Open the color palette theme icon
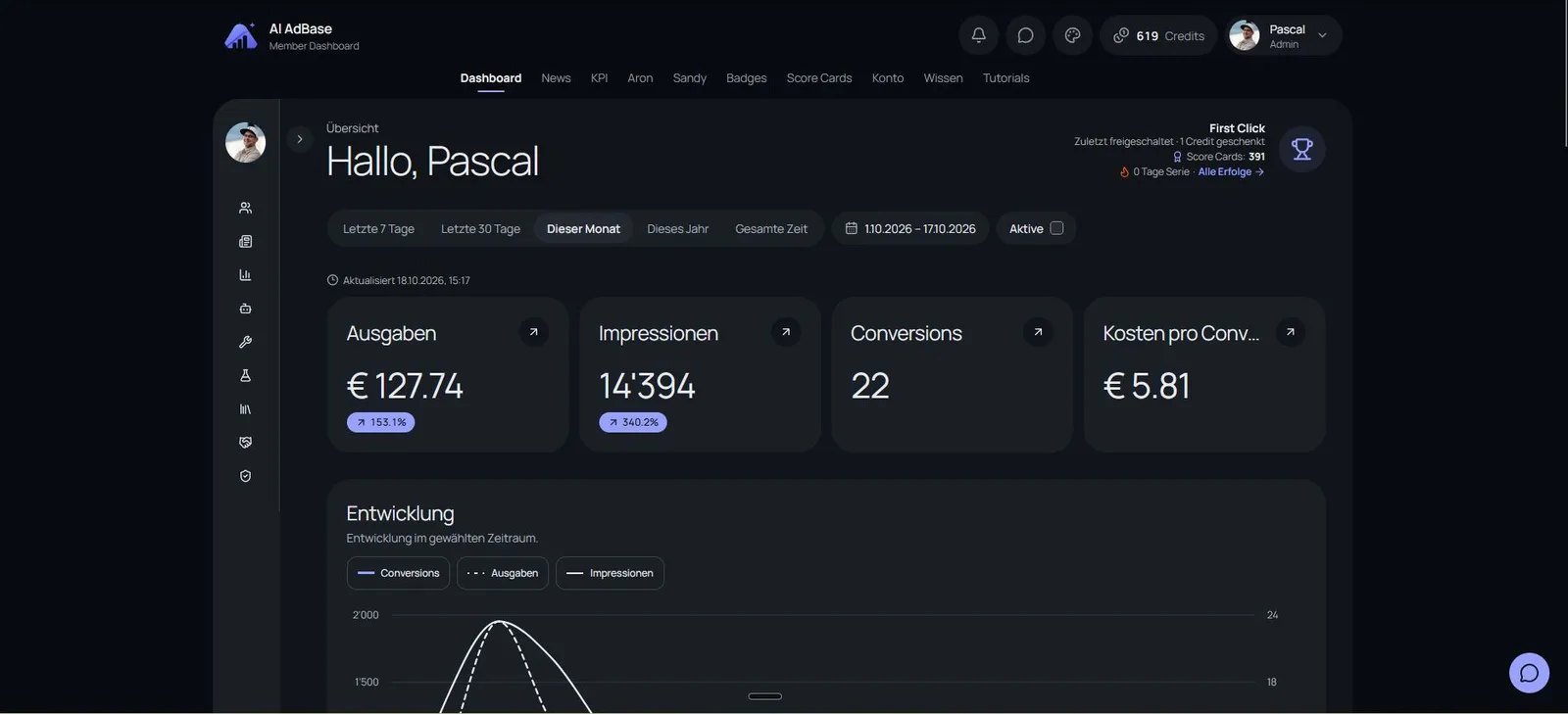Image resolution: width=1568 pixels, height=714 pixels. 1072,35
